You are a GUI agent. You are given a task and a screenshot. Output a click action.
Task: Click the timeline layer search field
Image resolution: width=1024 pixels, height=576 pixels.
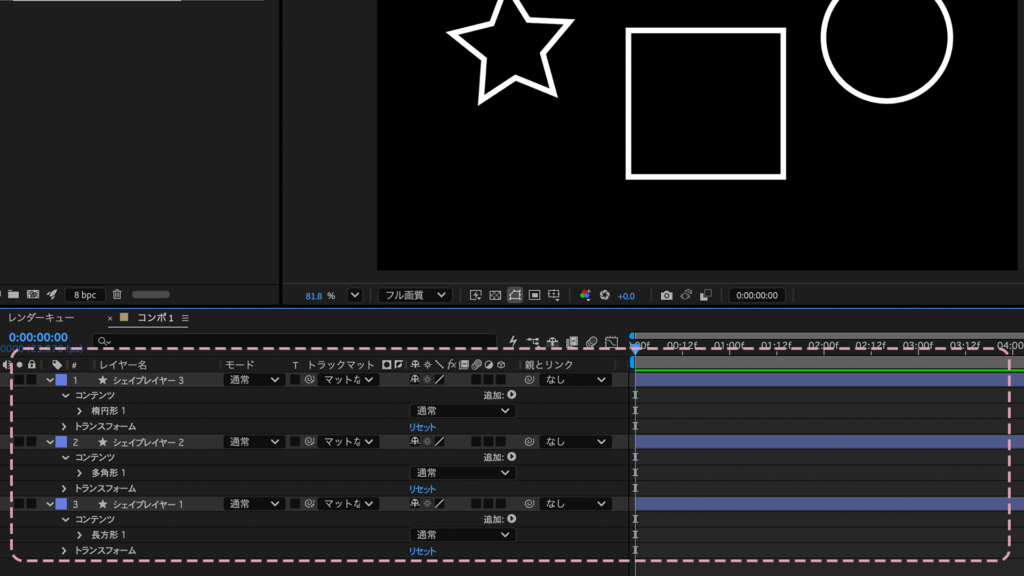tap(294, 341)
